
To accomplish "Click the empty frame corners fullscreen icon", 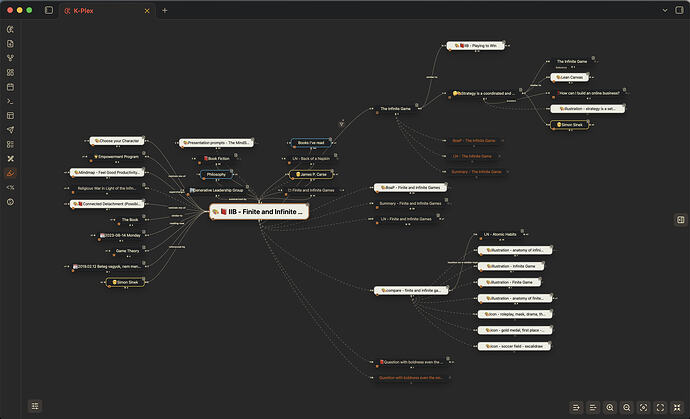I will click(660, 408).
